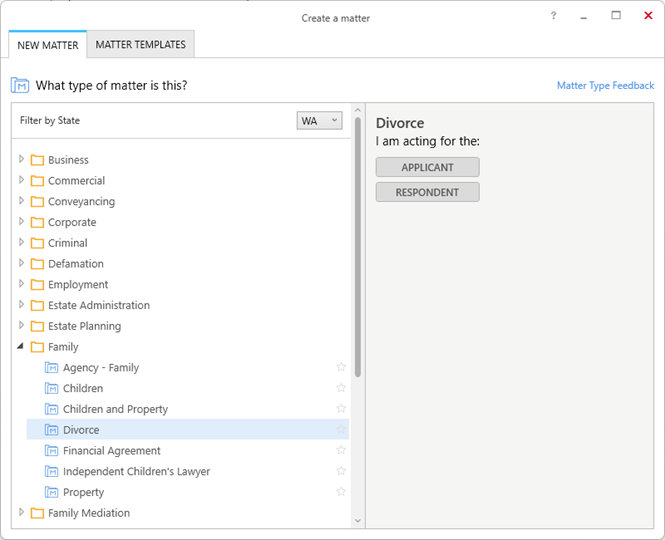The height and width of the screenshot is (540, 665).
Task: Star the Agency - Family matter type
Action: point(341,367)
